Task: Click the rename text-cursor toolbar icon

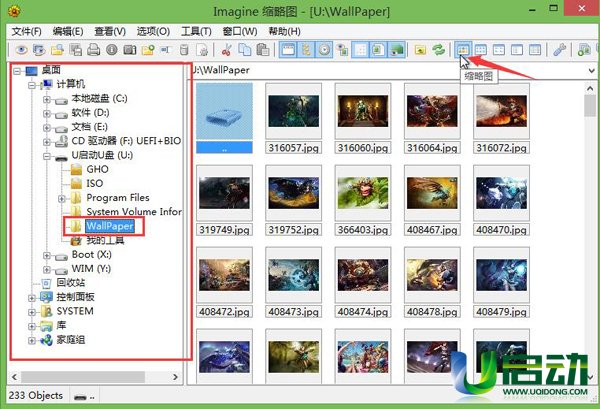Action: [166, 50]
